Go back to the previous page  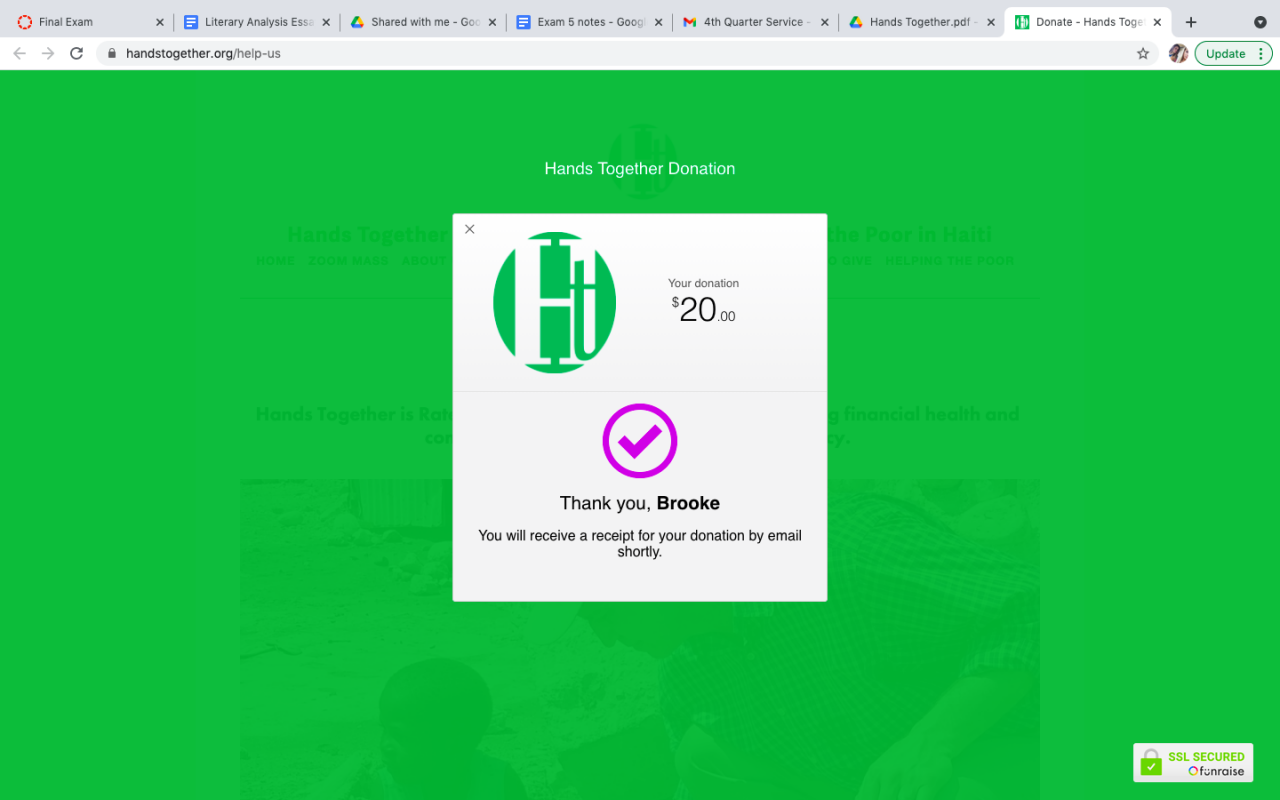click(20, 54)
